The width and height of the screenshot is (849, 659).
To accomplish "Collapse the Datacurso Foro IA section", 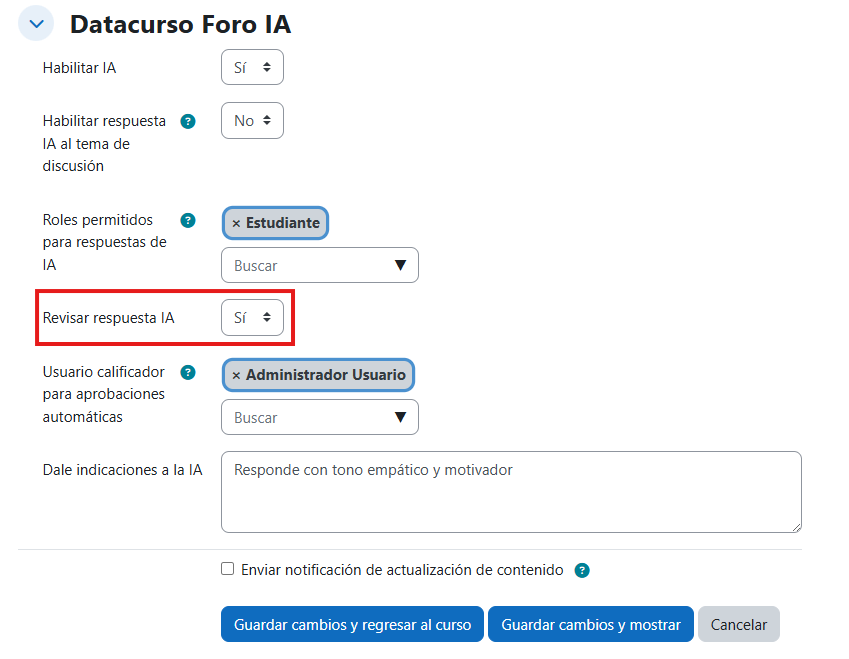I will [x=37, y=23].
